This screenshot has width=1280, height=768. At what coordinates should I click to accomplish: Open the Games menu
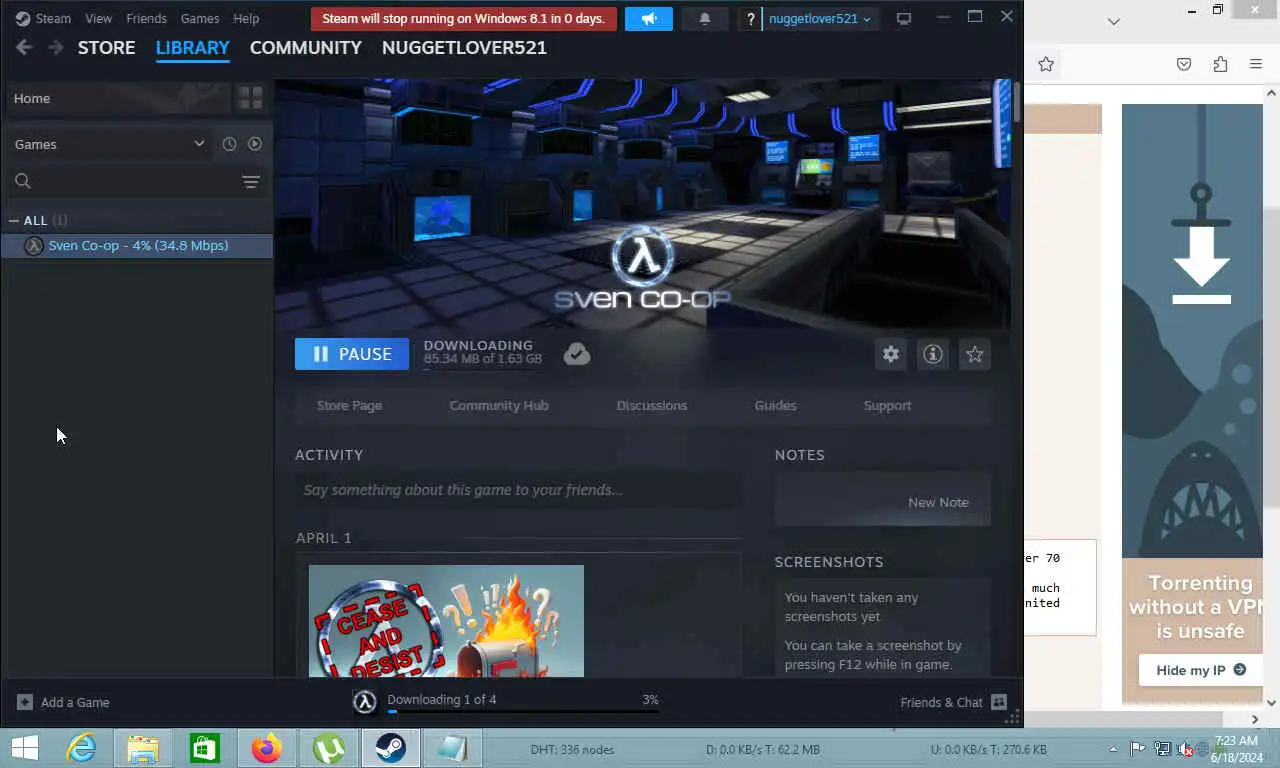(199, 18)
